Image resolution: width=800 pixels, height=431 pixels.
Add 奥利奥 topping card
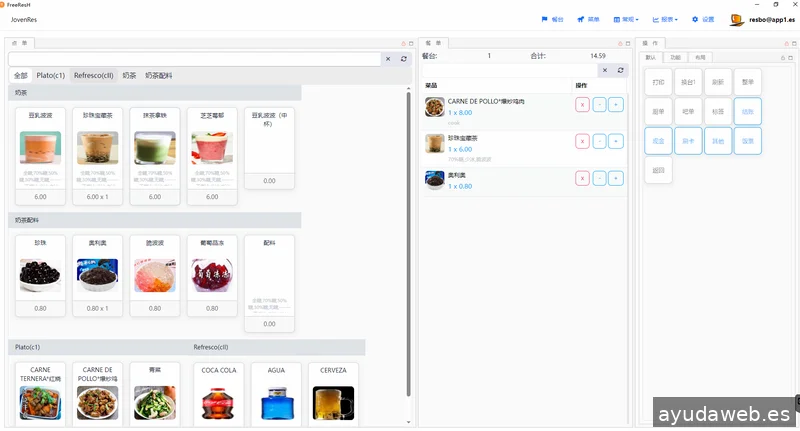(x=97, y=275)
